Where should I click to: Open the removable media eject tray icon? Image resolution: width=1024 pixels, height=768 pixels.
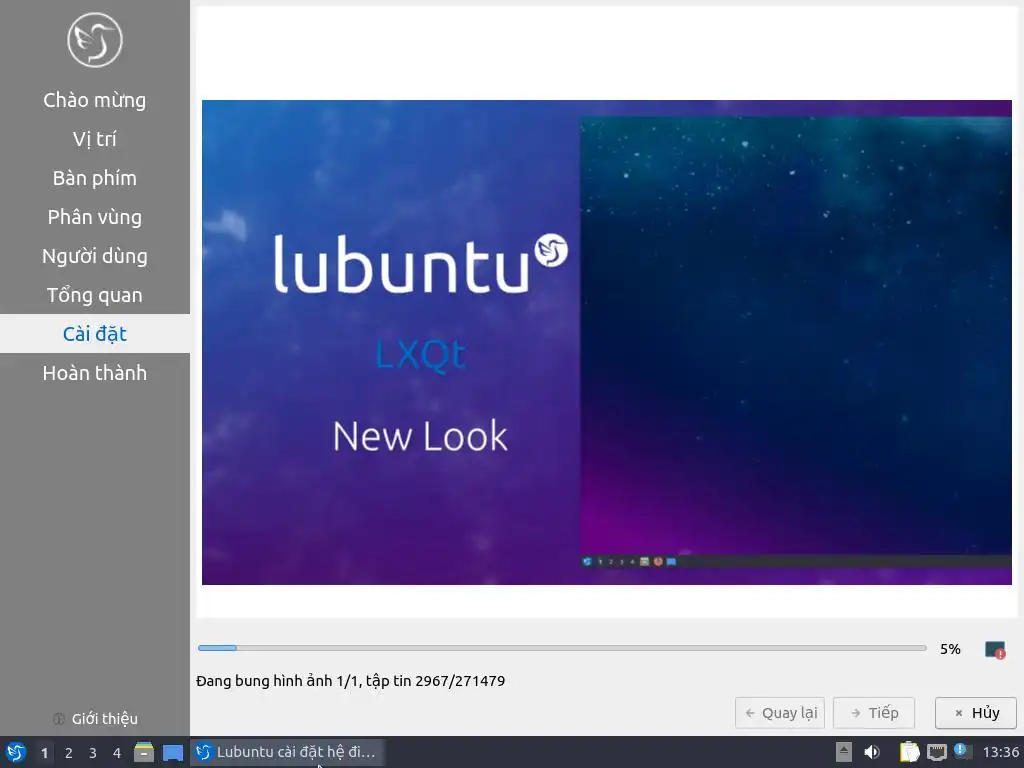coord(844,752)
